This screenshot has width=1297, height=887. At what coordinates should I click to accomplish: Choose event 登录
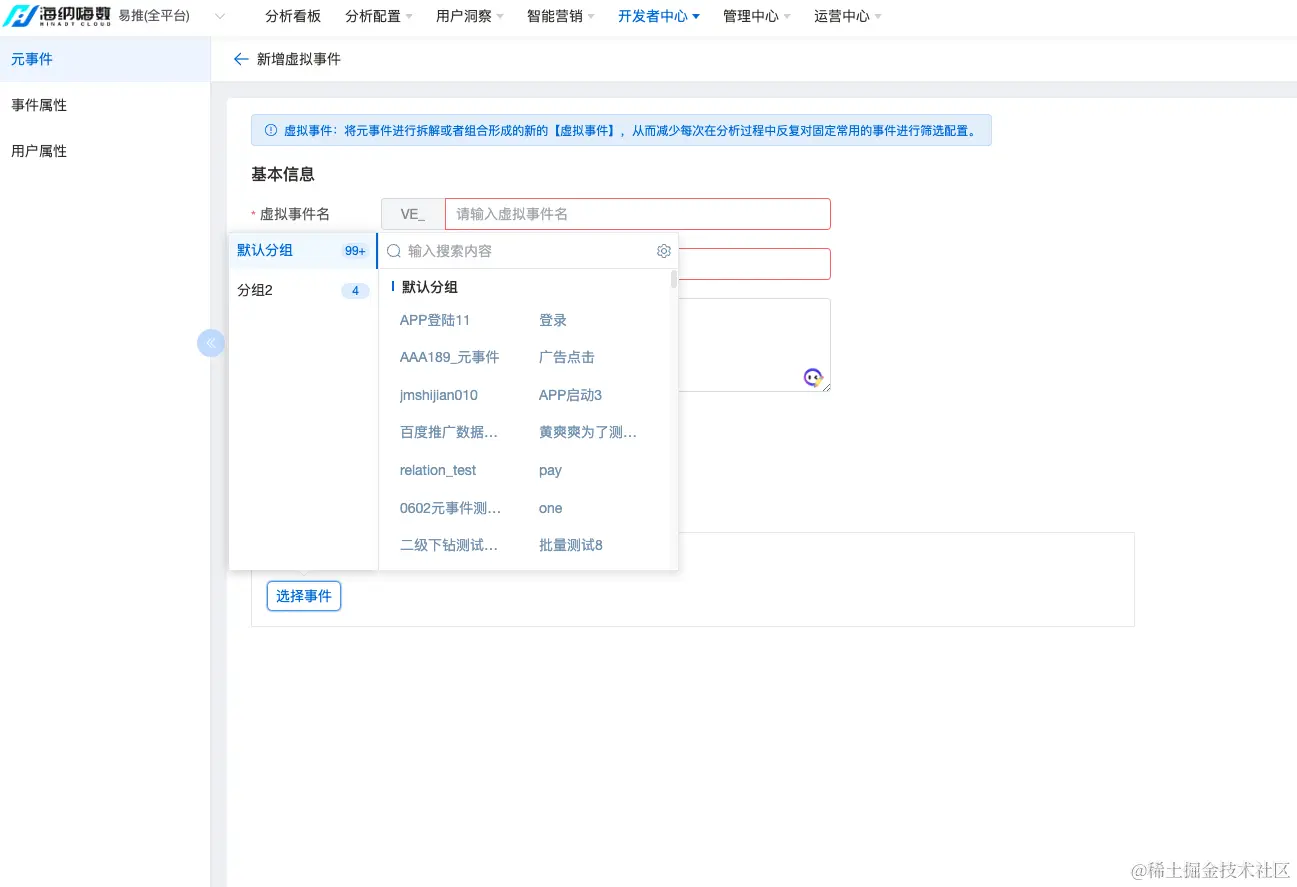tap(553, 320)
